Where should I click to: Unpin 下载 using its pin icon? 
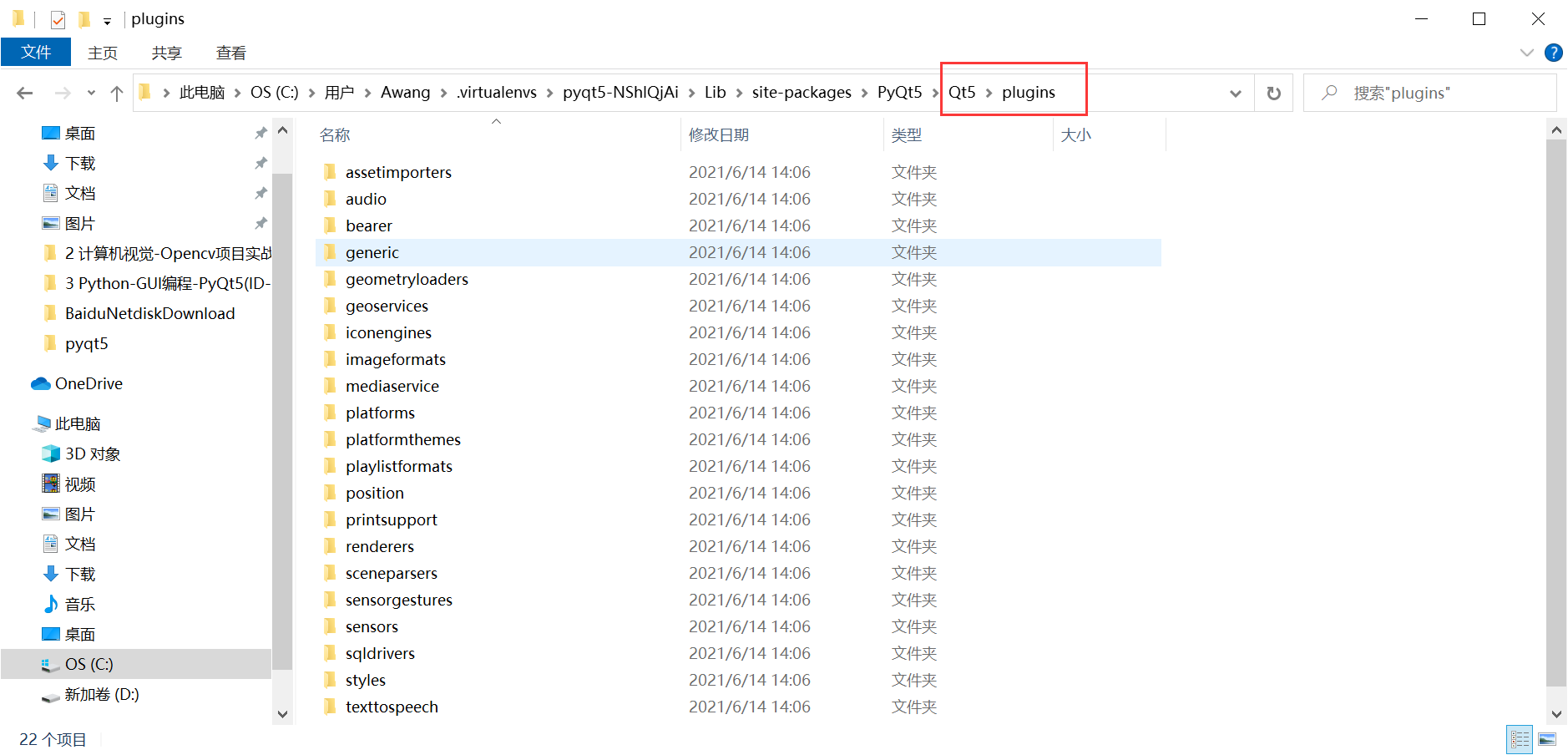pyautogui.click(x=260, y=163)
